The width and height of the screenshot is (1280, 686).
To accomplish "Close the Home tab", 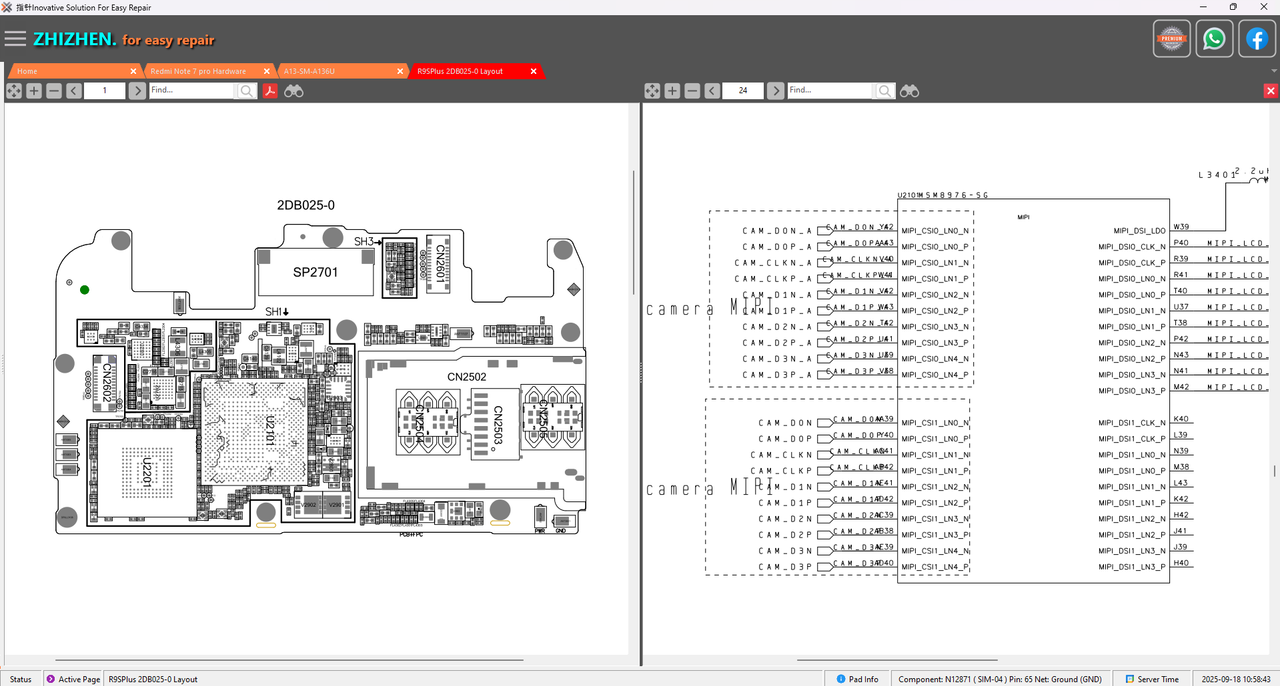I will 134,71.
